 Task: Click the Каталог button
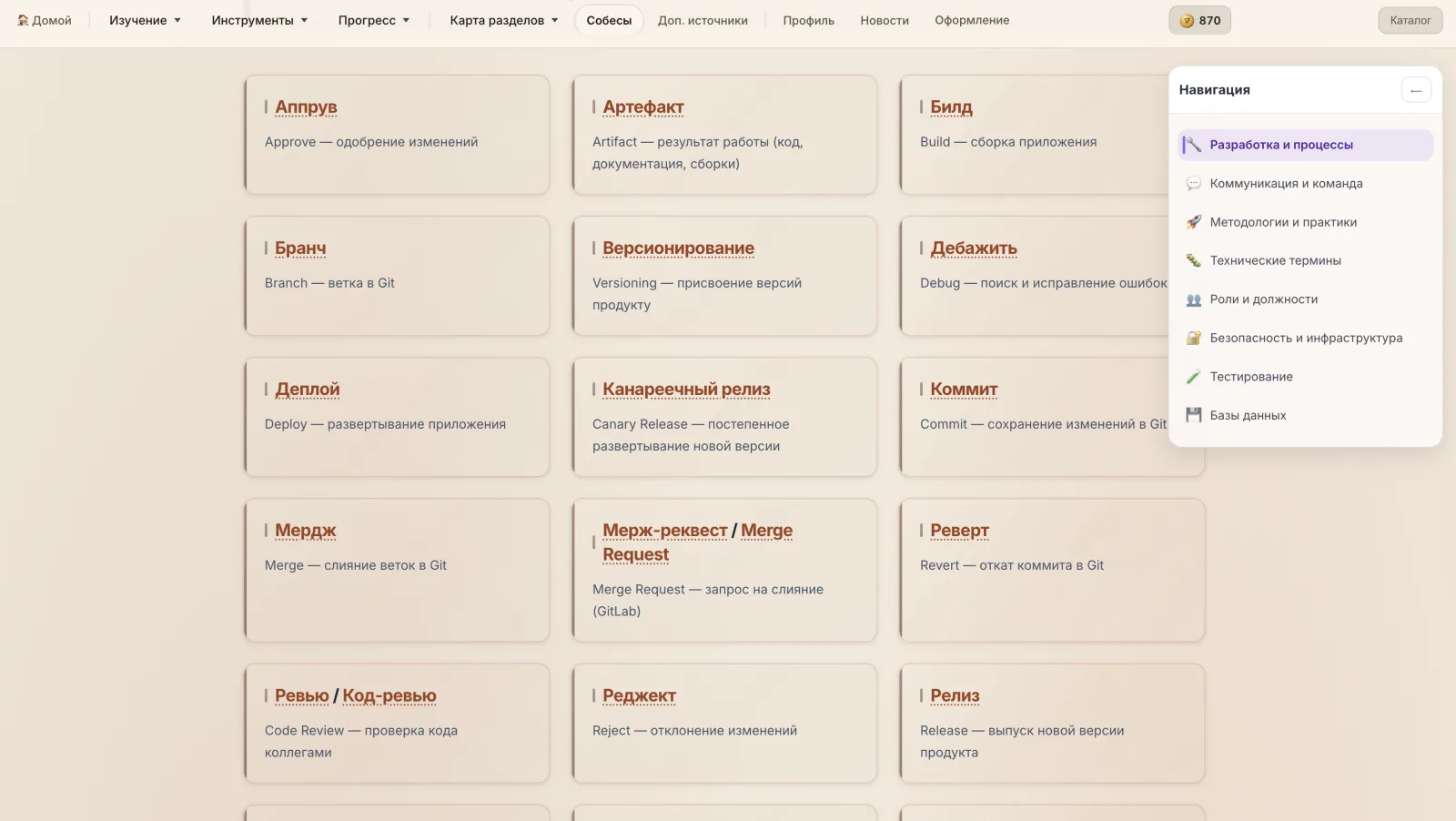(1410, 20)
